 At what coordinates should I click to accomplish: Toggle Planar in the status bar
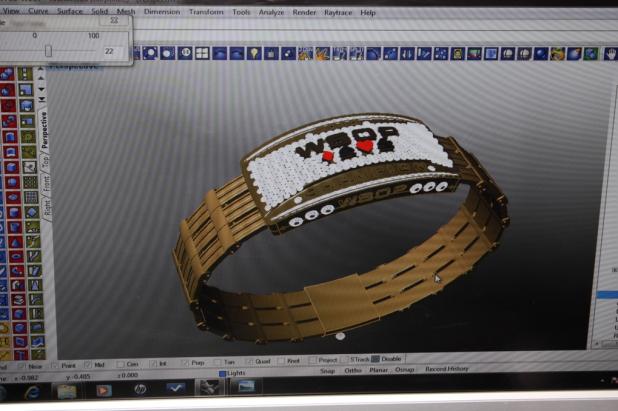click(x=378, y=370)
